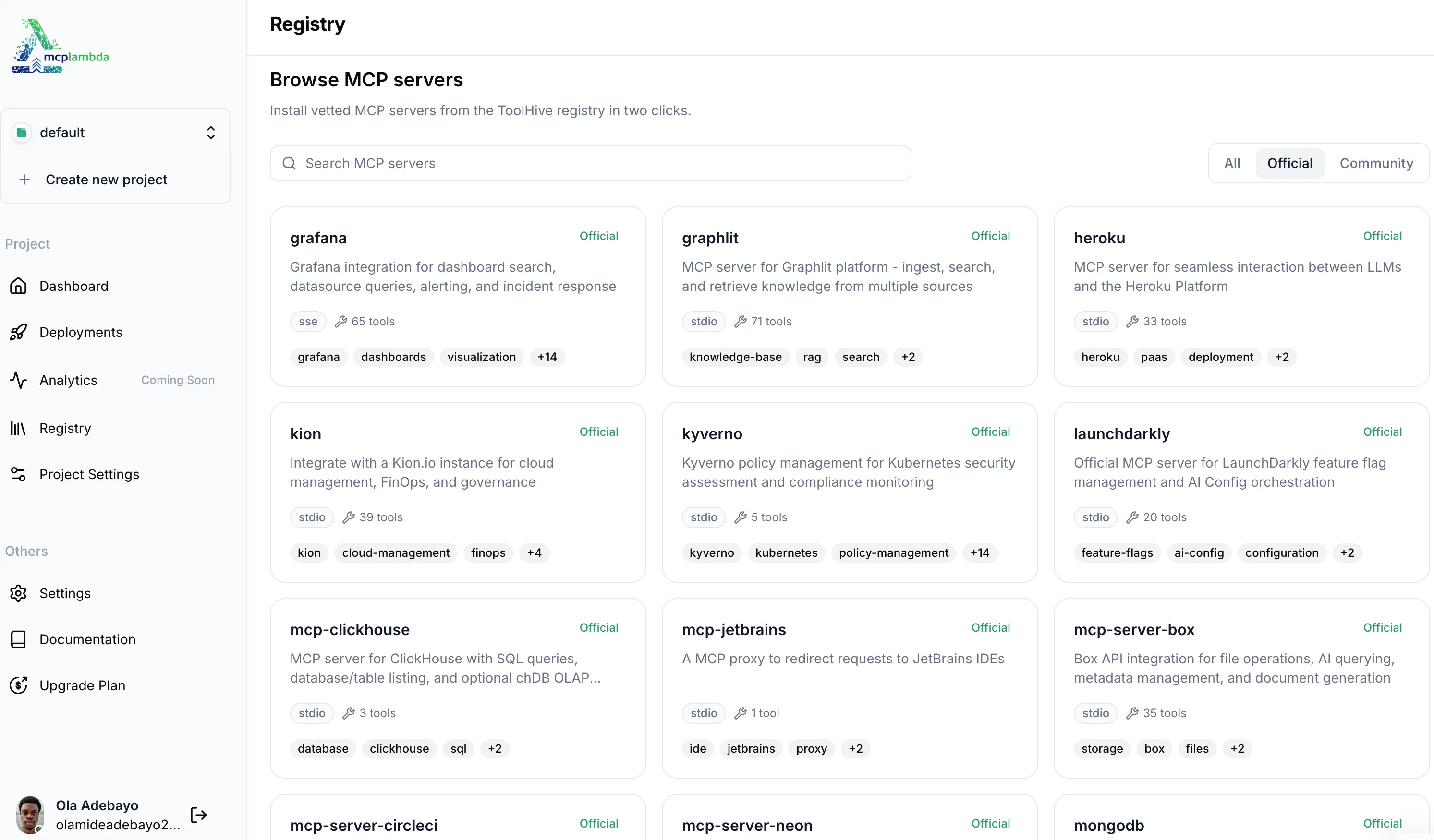This screenshot has width=1434, height=840.
Task: Click the search magnifier icon
Action: pyautogui.click(x=289, y=163)
